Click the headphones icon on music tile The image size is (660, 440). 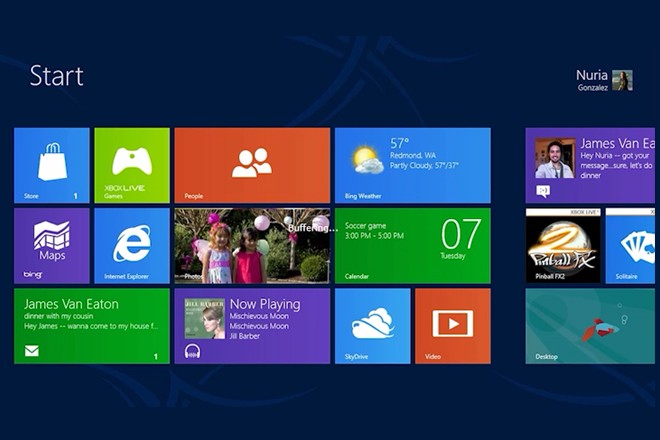coord(192,351)
